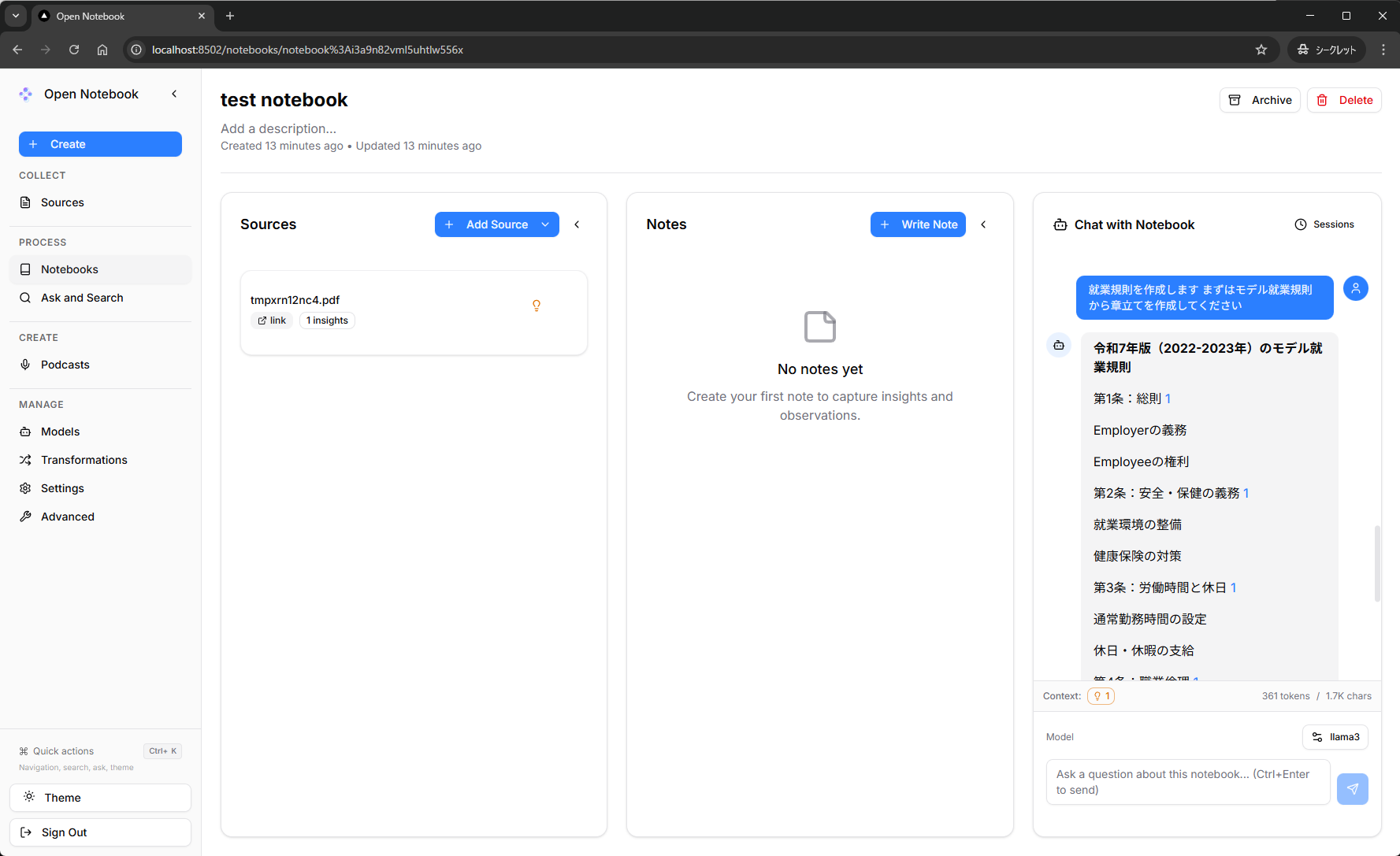Open the tab search dropdown
The width and height of the screenshot is (1400, 856).
pyautogui.click(x=16, y=16)
